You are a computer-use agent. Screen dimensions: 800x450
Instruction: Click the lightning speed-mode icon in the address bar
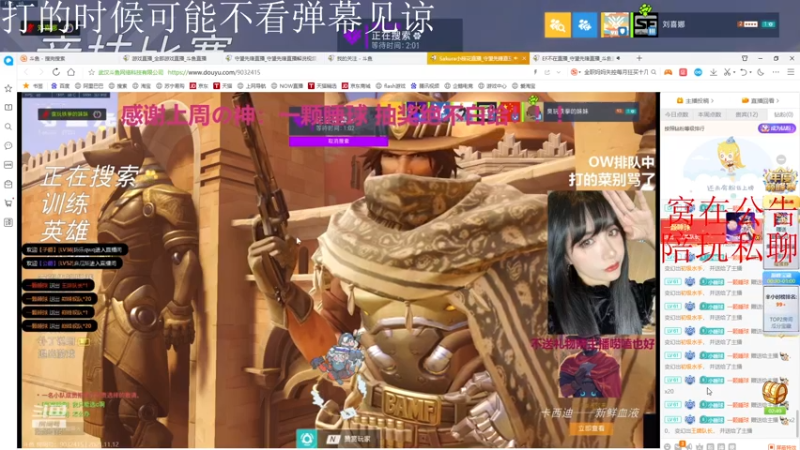point(535,72)
